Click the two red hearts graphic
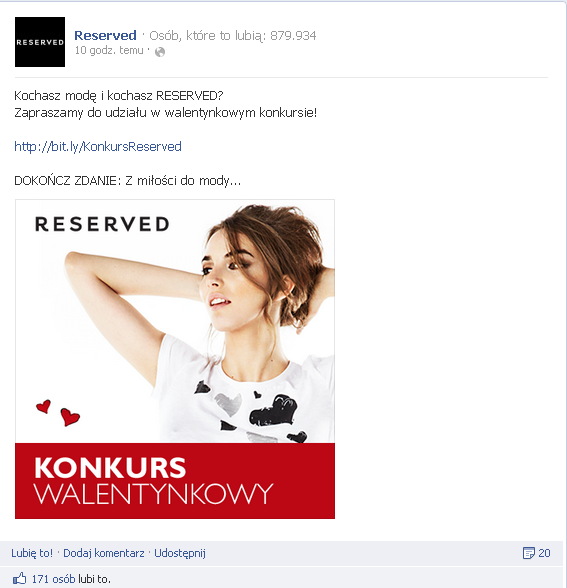Image resolution: width=567 pixels, height=588 pixels. 58,412
